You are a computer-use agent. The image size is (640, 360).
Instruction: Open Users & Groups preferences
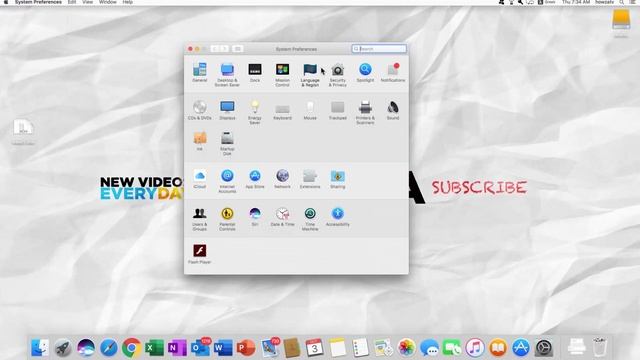tap(200, 219)
